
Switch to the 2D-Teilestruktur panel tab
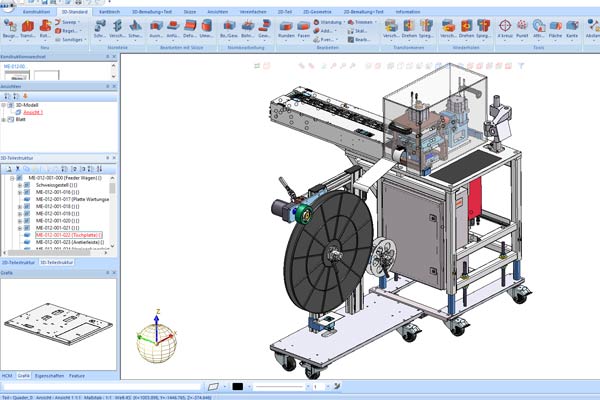(18, 263)
